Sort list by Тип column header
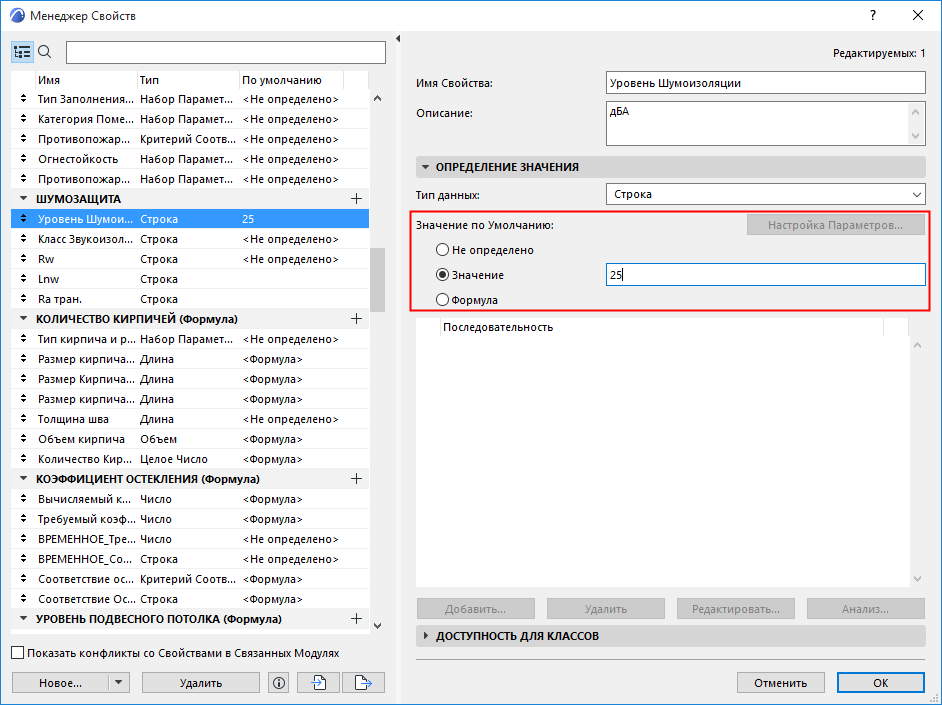This screenshot has height=705, width=942. pos(188,80)
